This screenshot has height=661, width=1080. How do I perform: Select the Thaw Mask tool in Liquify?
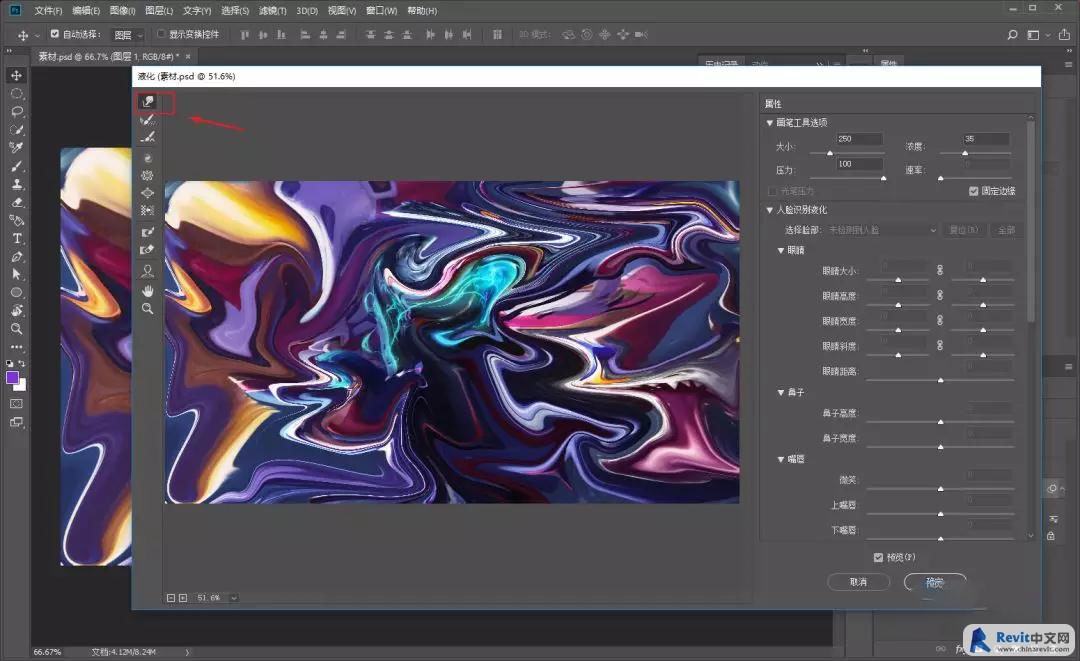point(147,250)
